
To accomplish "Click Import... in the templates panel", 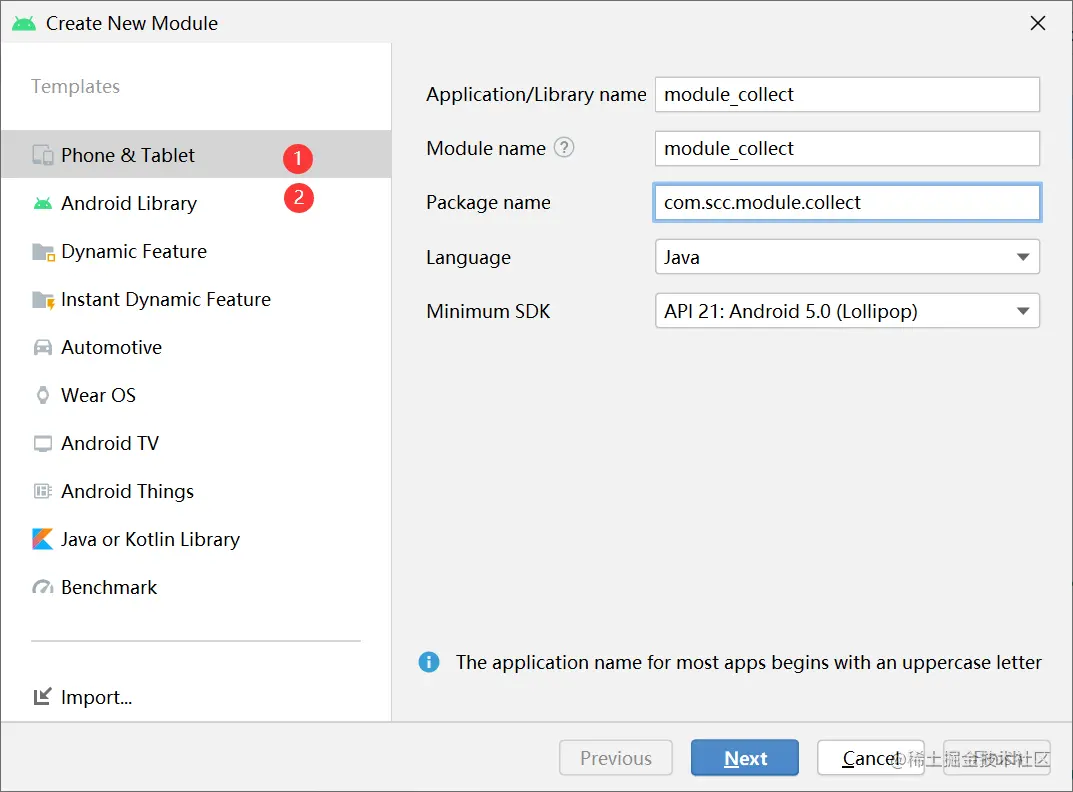I will (96, 697).
